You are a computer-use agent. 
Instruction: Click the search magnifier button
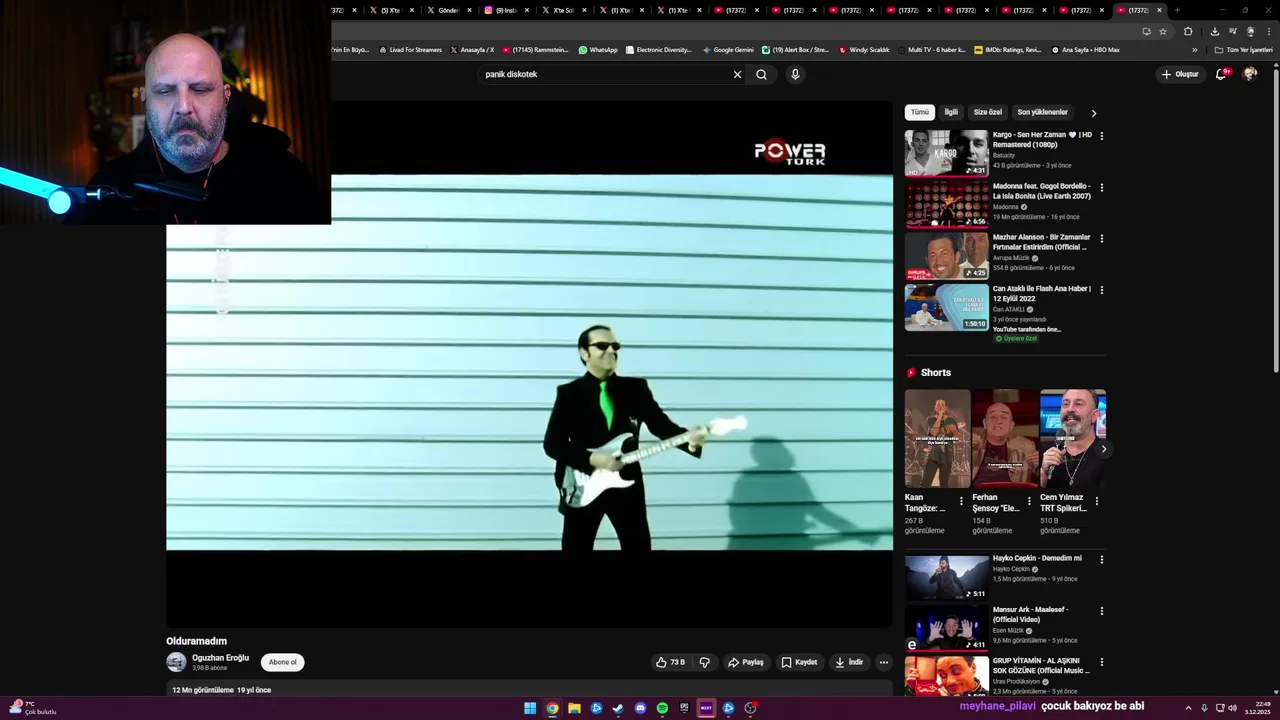click(x=761, y=74)
